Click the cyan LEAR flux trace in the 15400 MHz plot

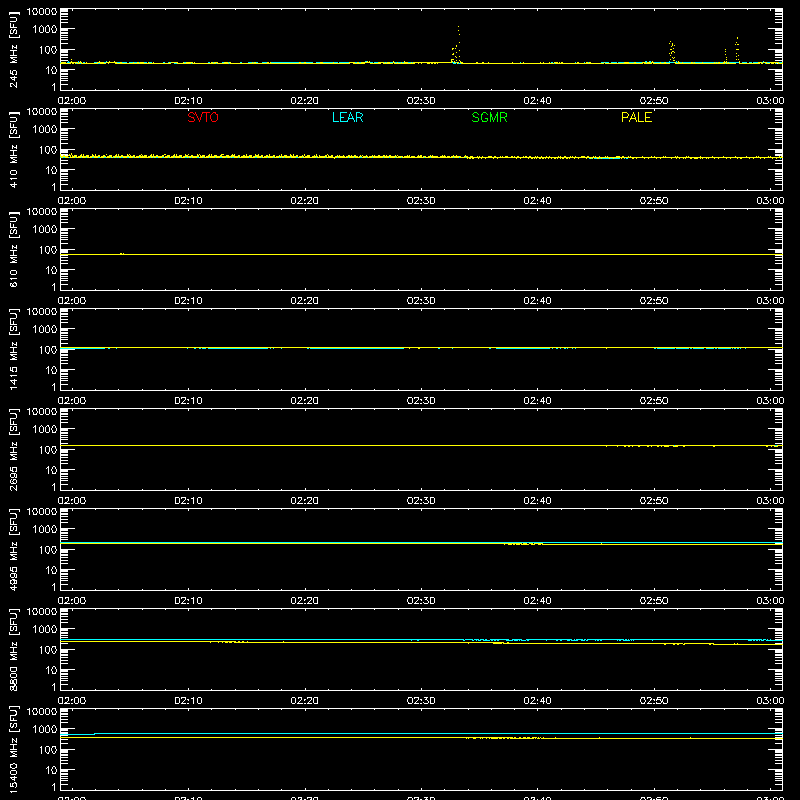point(421,733)
